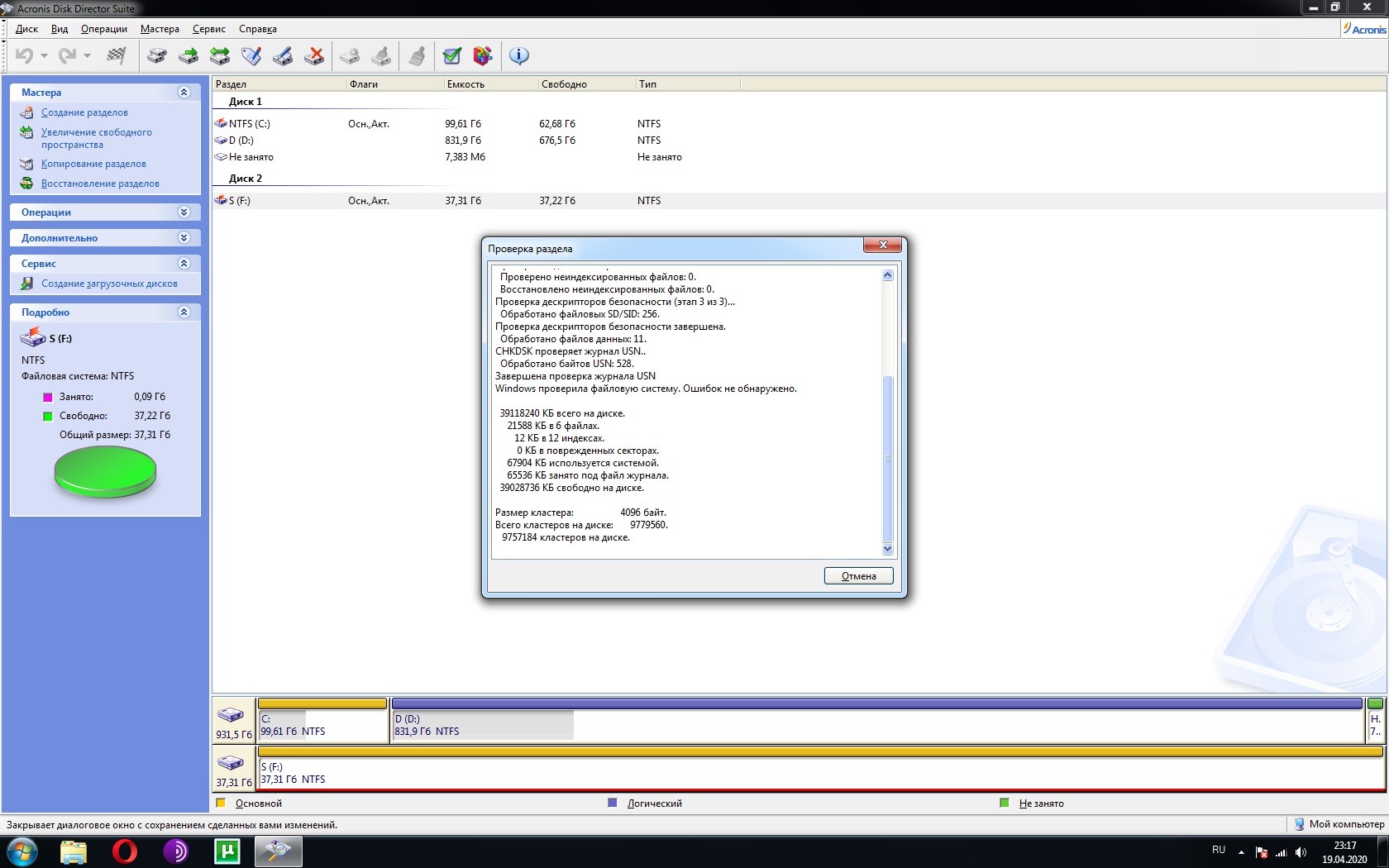Click the Тип column header
This screenshot has height=868, width=1389.
click(x=688, y=84)
